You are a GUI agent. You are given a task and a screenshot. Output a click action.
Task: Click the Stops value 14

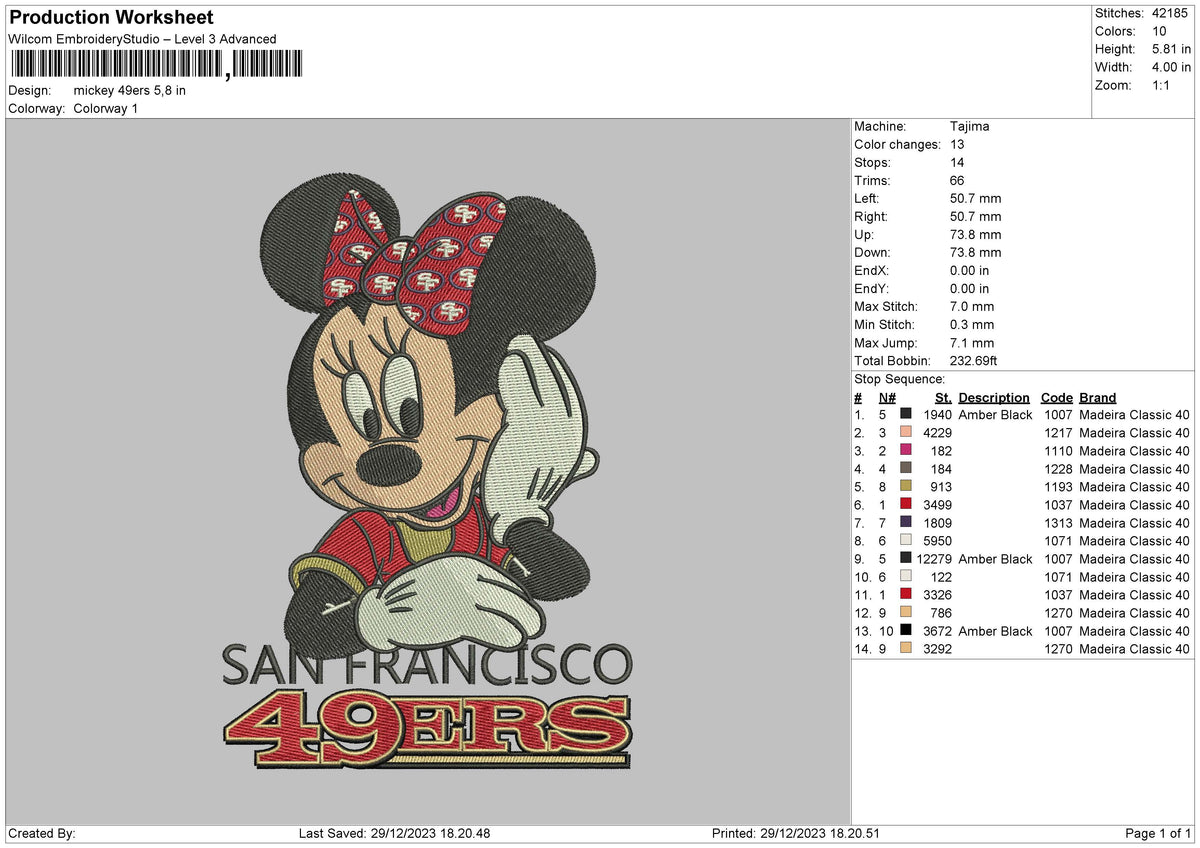point(958,162)
